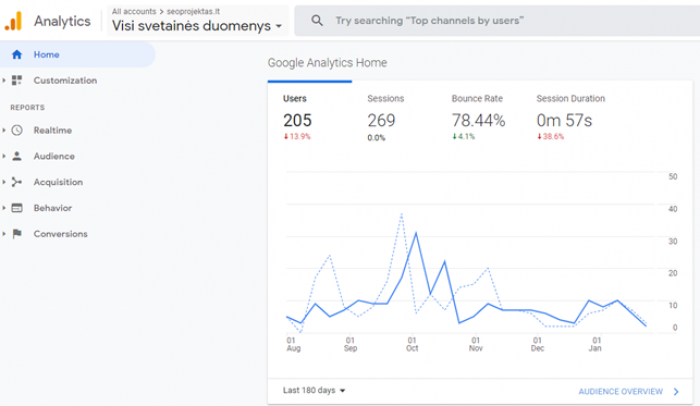700x406 pixels.
Task: Click the Google Analytics logo icon
Action: coord(13,21)
